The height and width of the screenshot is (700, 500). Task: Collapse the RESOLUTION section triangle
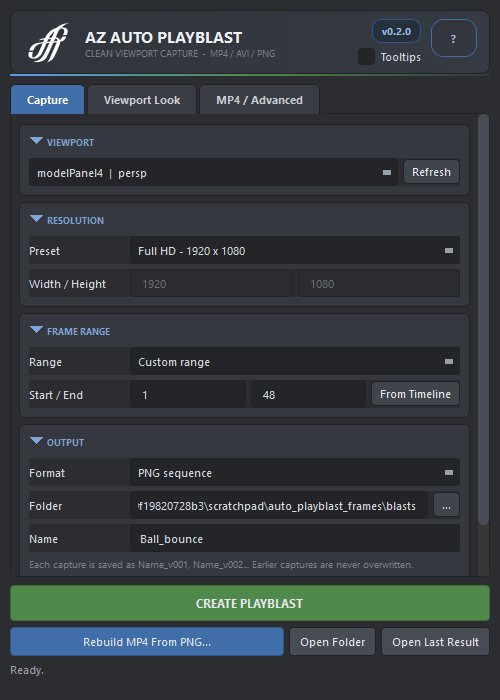pyautogui.click(x=36, y=219)
